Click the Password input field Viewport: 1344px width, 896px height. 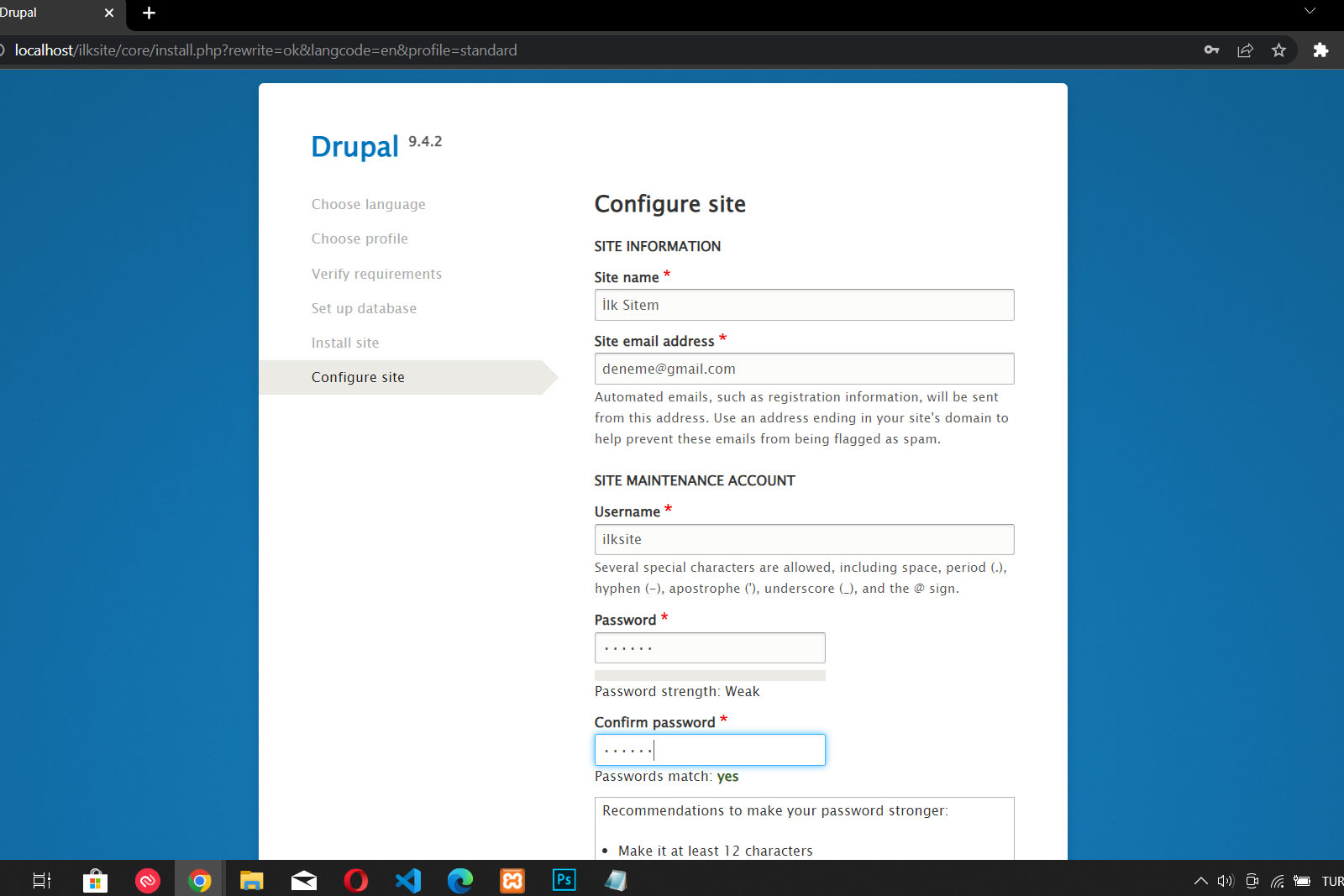[x=710, y=647]
